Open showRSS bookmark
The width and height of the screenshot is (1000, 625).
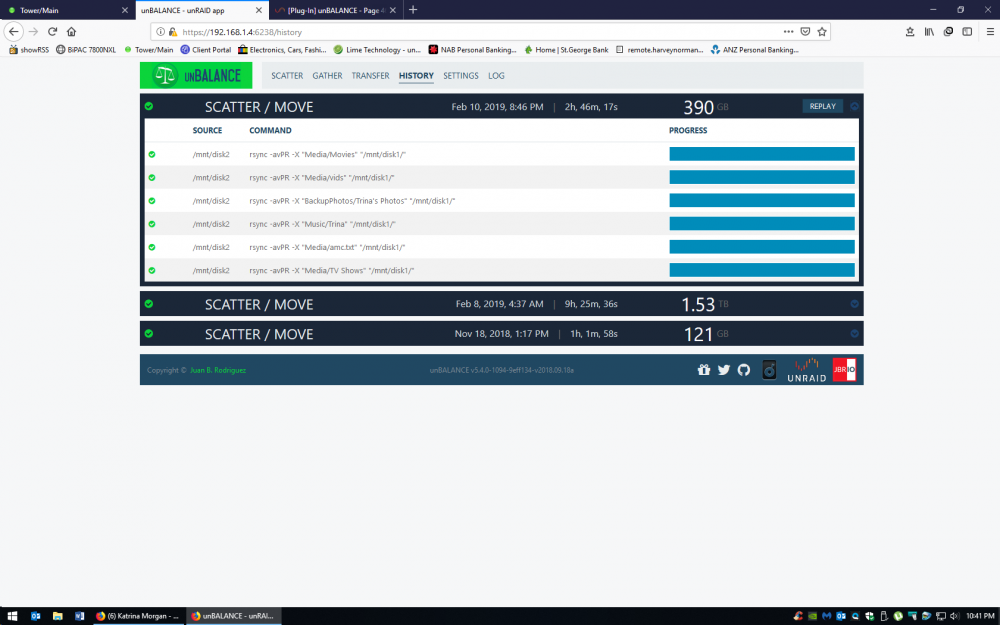click(x=29, y=50)
